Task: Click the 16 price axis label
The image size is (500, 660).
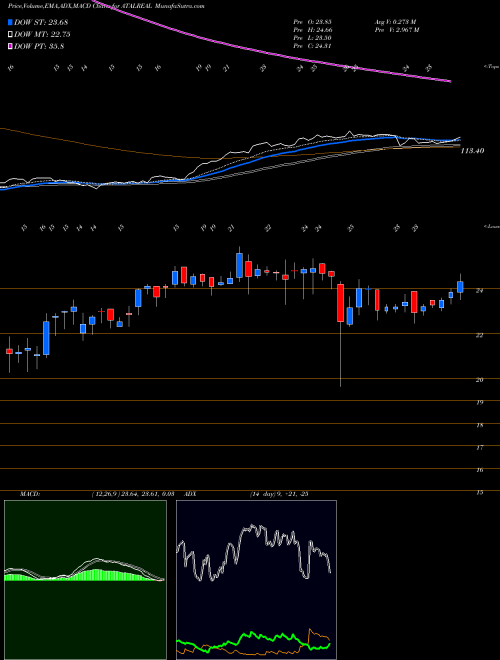Action: [479, 470]
